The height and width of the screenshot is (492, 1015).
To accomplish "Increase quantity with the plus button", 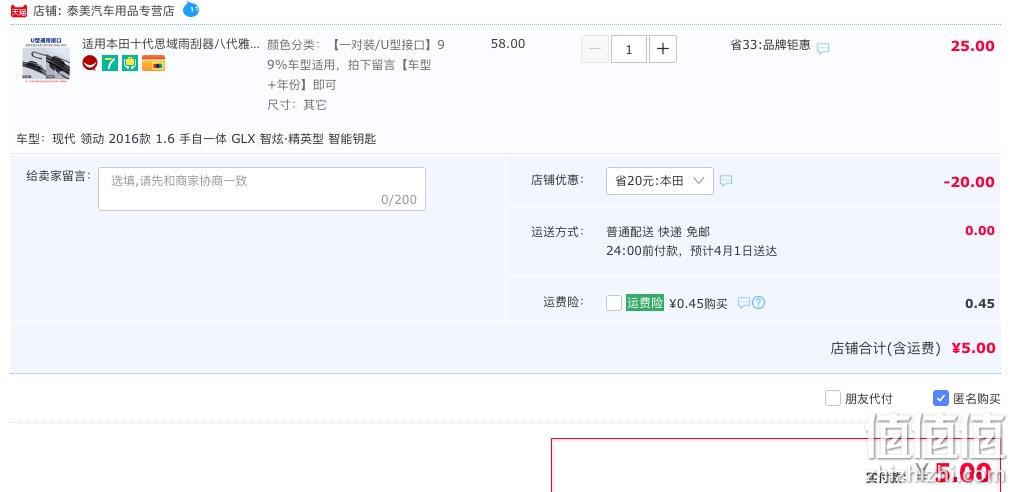I will (x=663, y=49).
